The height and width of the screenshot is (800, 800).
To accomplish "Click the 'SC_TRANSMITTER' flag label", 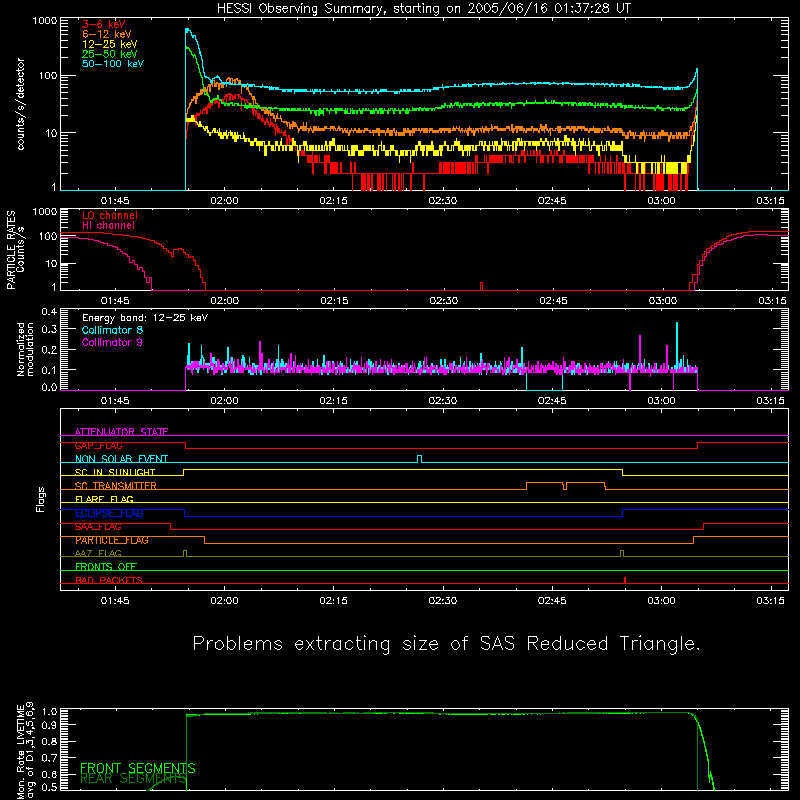I will click(115, 486).
